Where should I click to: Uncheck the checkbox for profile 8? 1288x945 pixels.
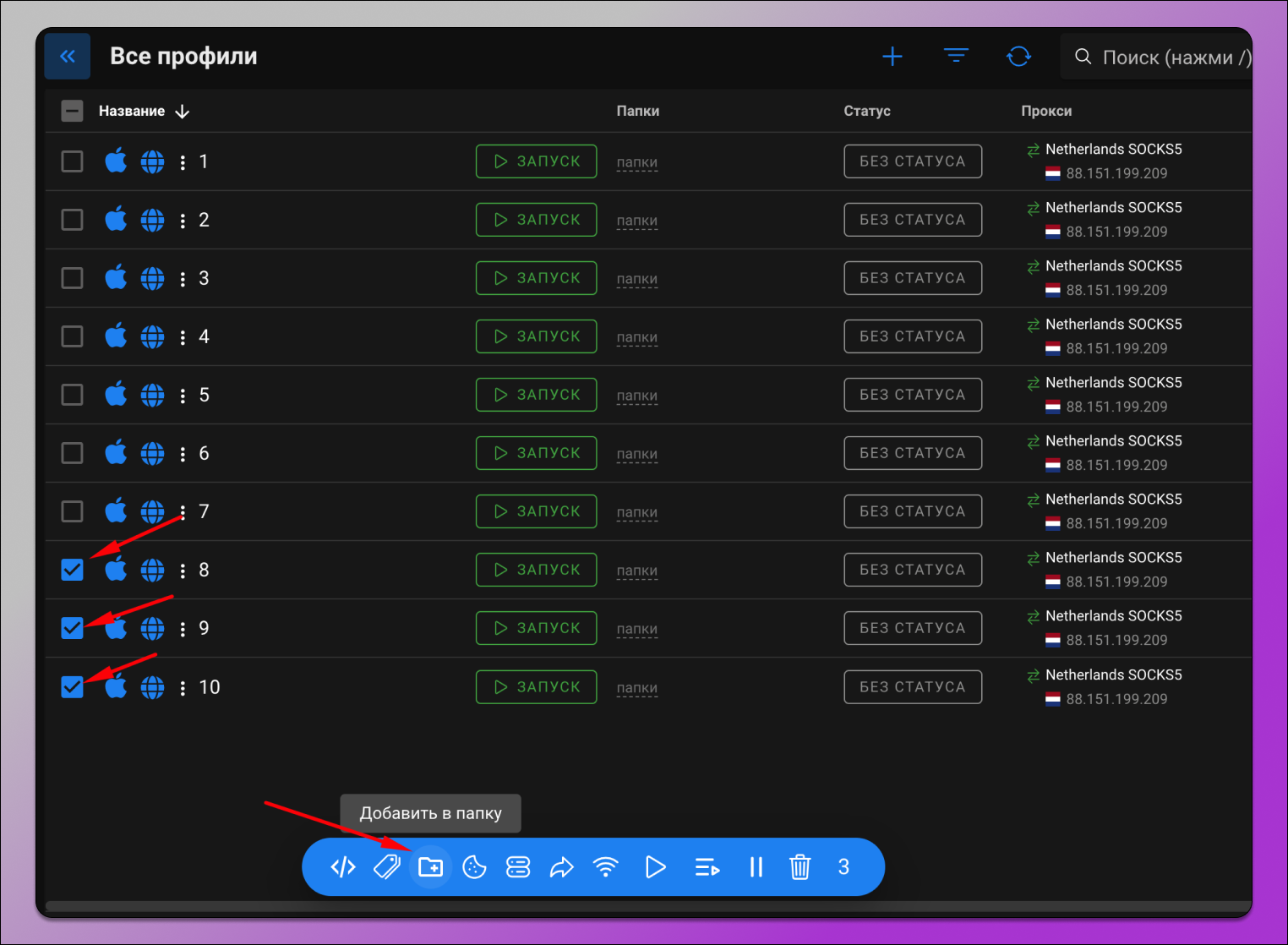73,570
